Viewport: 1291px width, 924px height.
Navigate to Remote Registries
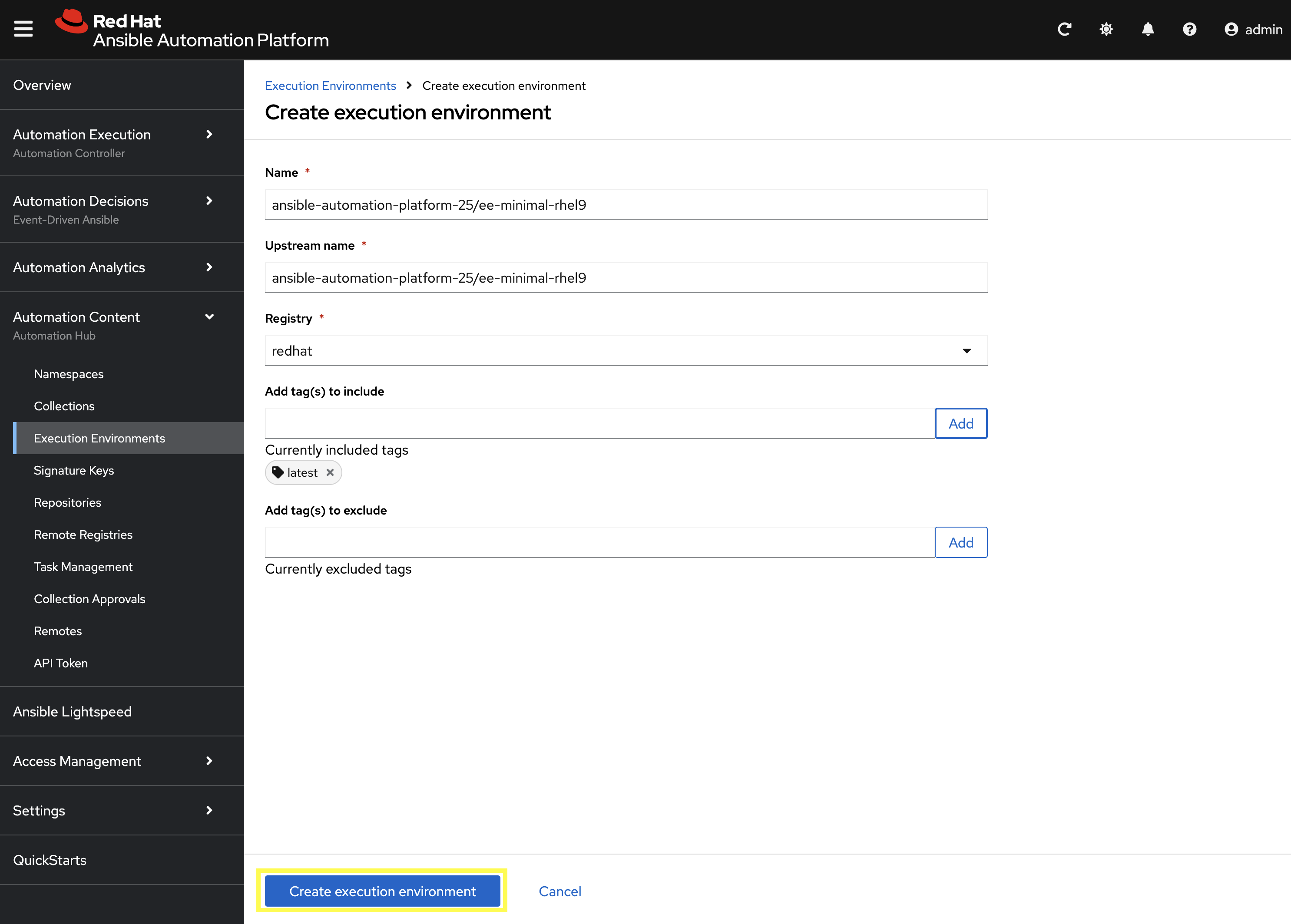(83, 534)
